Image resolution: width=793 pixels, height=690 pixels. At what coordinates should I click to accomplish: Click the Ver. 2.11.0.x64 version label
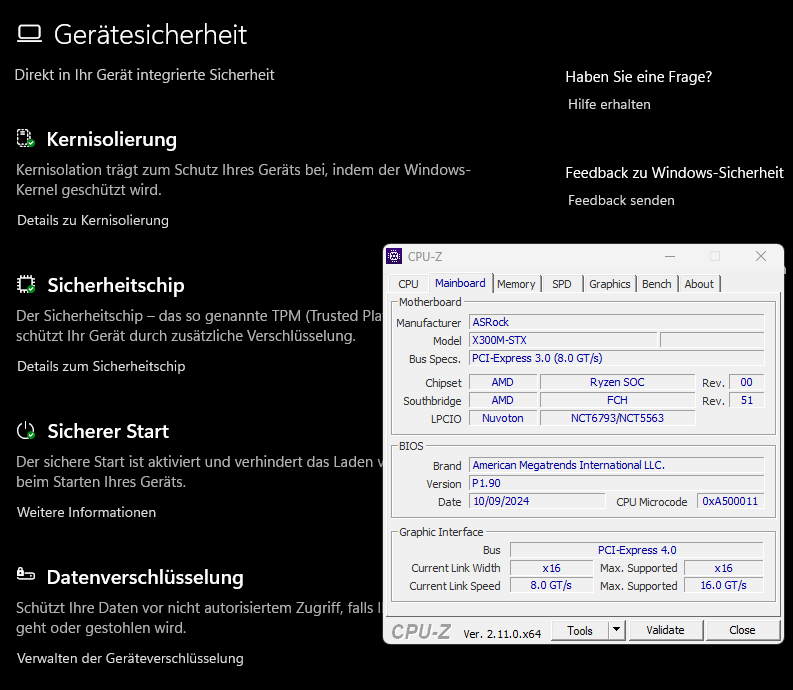pos(502,634)
